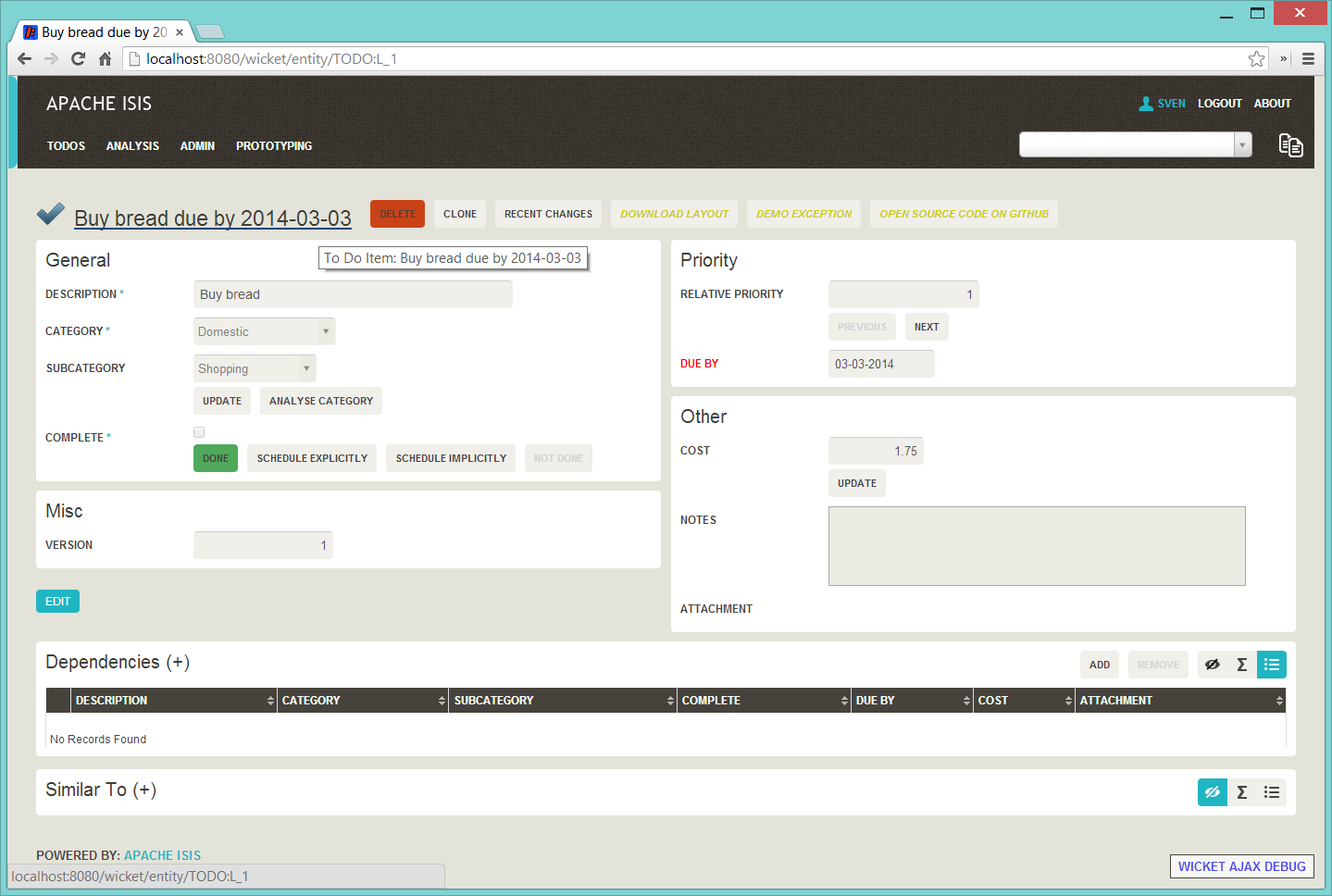The height and width of the screenshot is (896, 1332).
Task: Bookmark this page with the star icon
Action: (1256, 59)
